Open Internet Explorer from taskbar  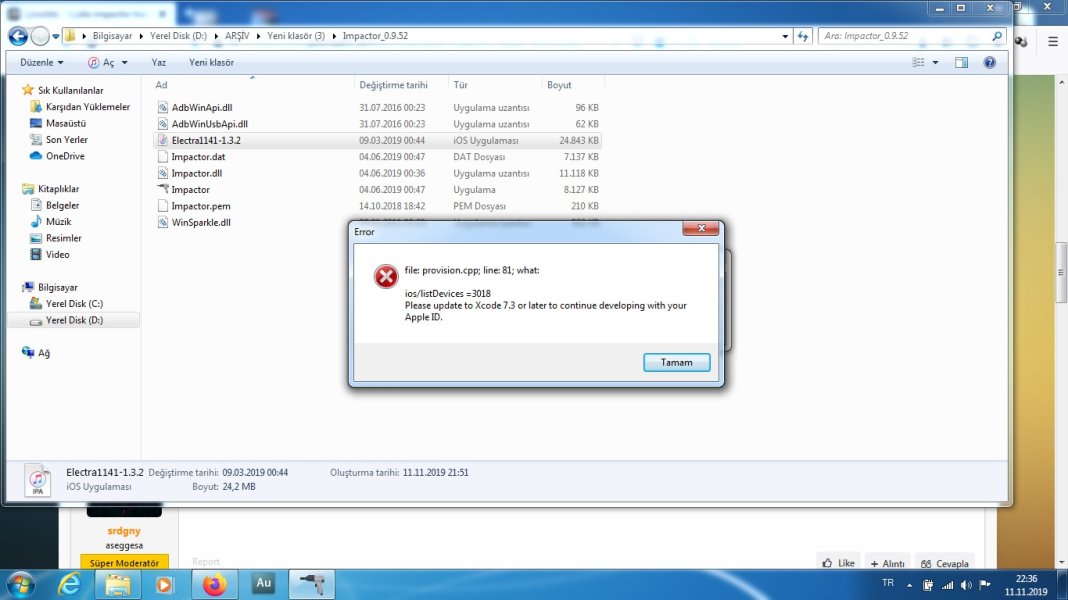[70, 583]
